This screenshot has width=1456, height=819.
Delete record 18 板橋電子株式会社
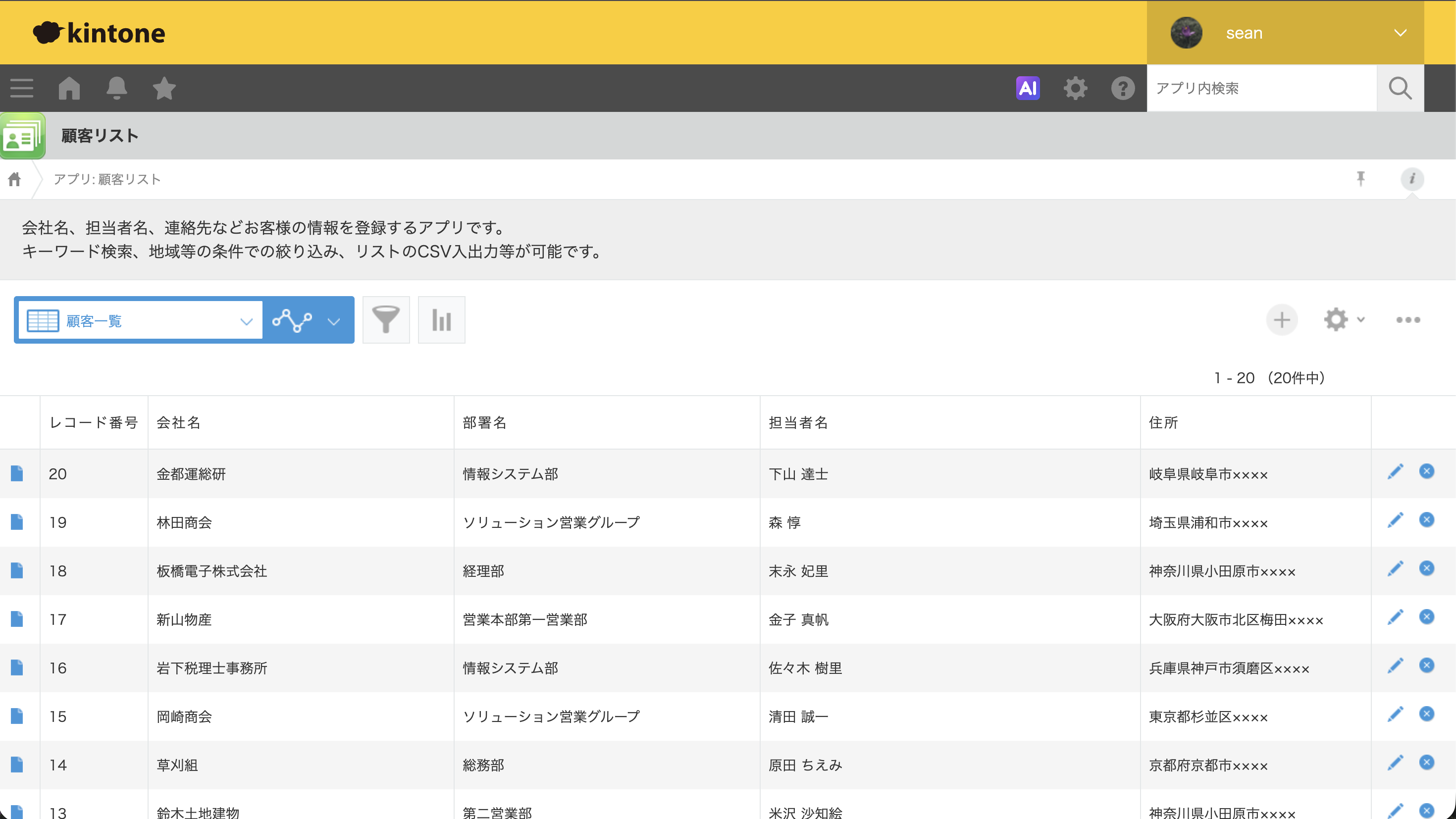click(x=1427, y=568)
